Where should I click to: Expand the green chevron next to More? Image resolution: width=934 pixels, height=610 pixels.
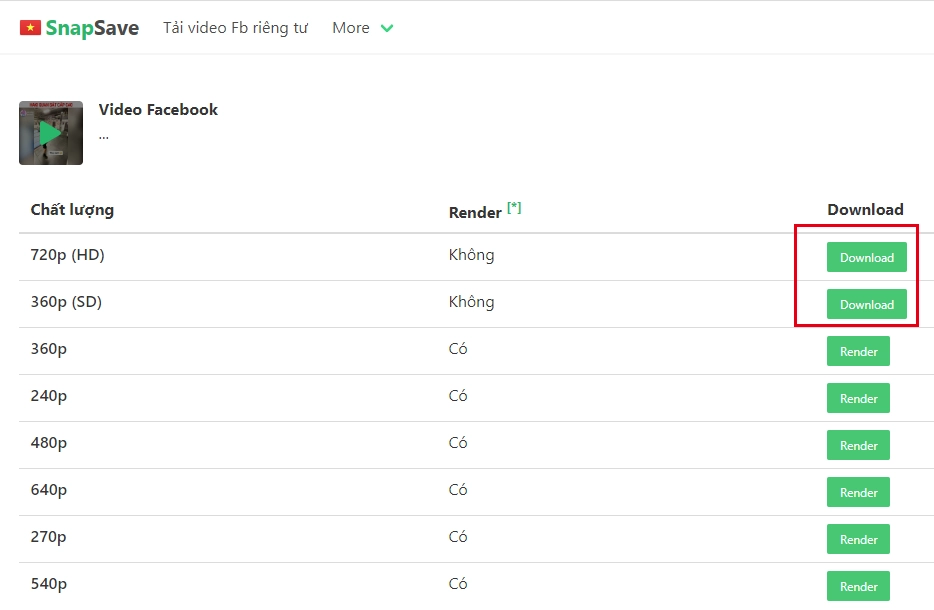coord(385,28)
